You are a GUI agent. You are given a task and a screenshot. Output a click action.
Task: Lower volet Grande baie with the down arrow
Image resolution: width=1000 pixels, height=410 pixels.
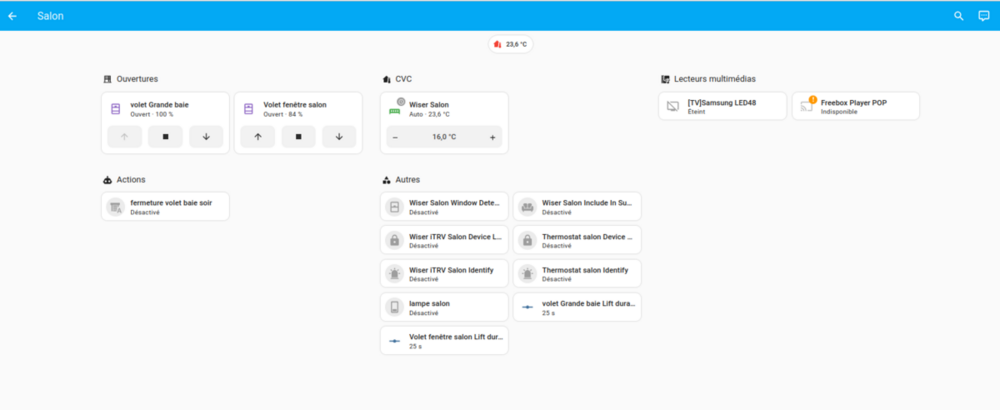coord(206,136)
